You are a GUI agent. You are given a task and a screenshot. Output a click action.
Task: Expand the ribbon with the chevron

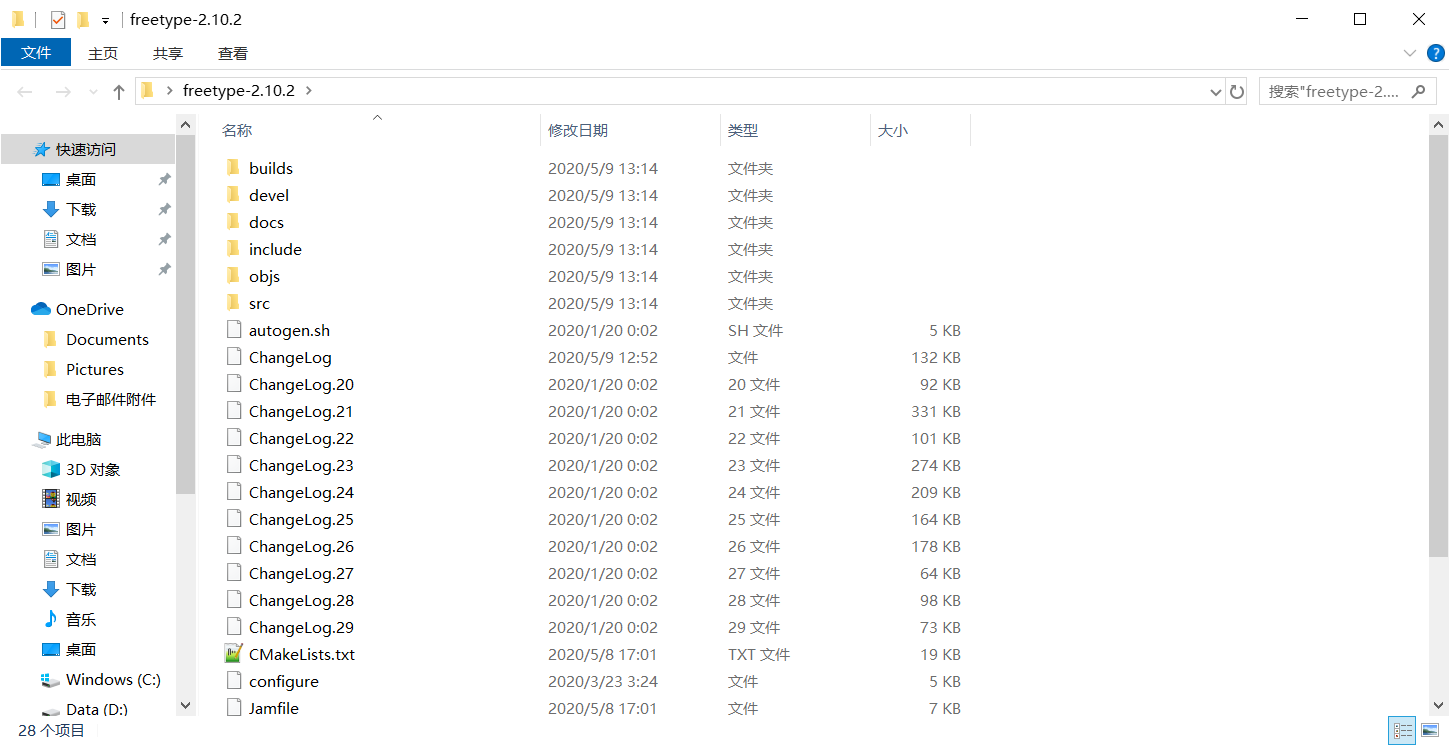1410,53
